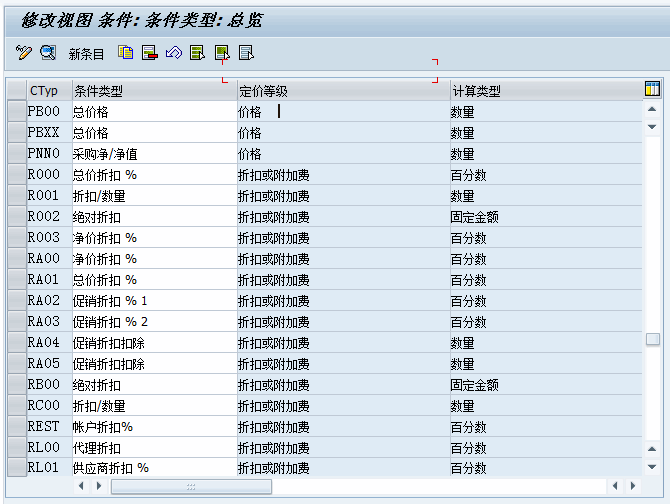Select all entries via the select-all icon

pos(197,53)
